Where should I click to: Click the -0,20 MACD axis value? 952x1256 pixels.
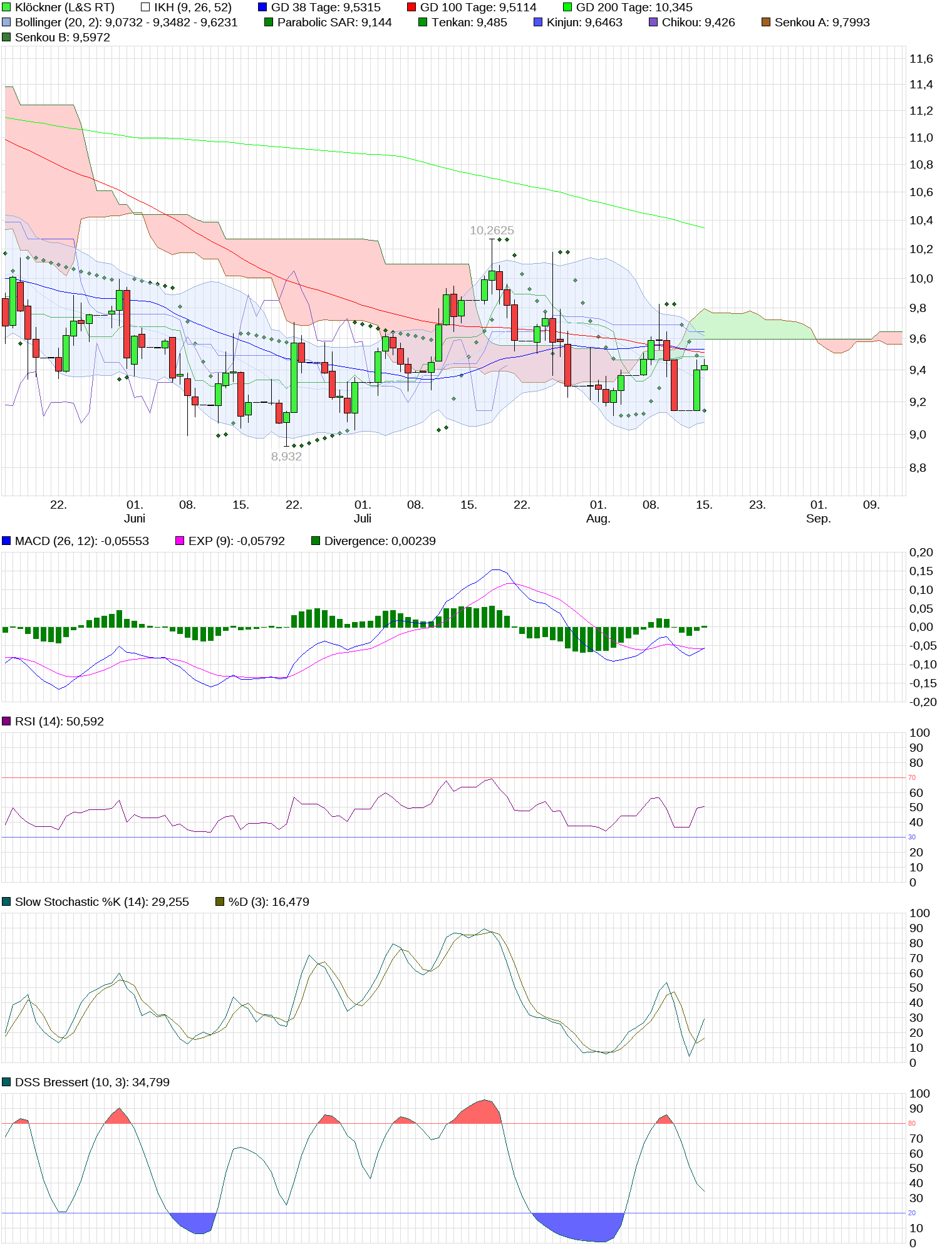pos(923,702)
